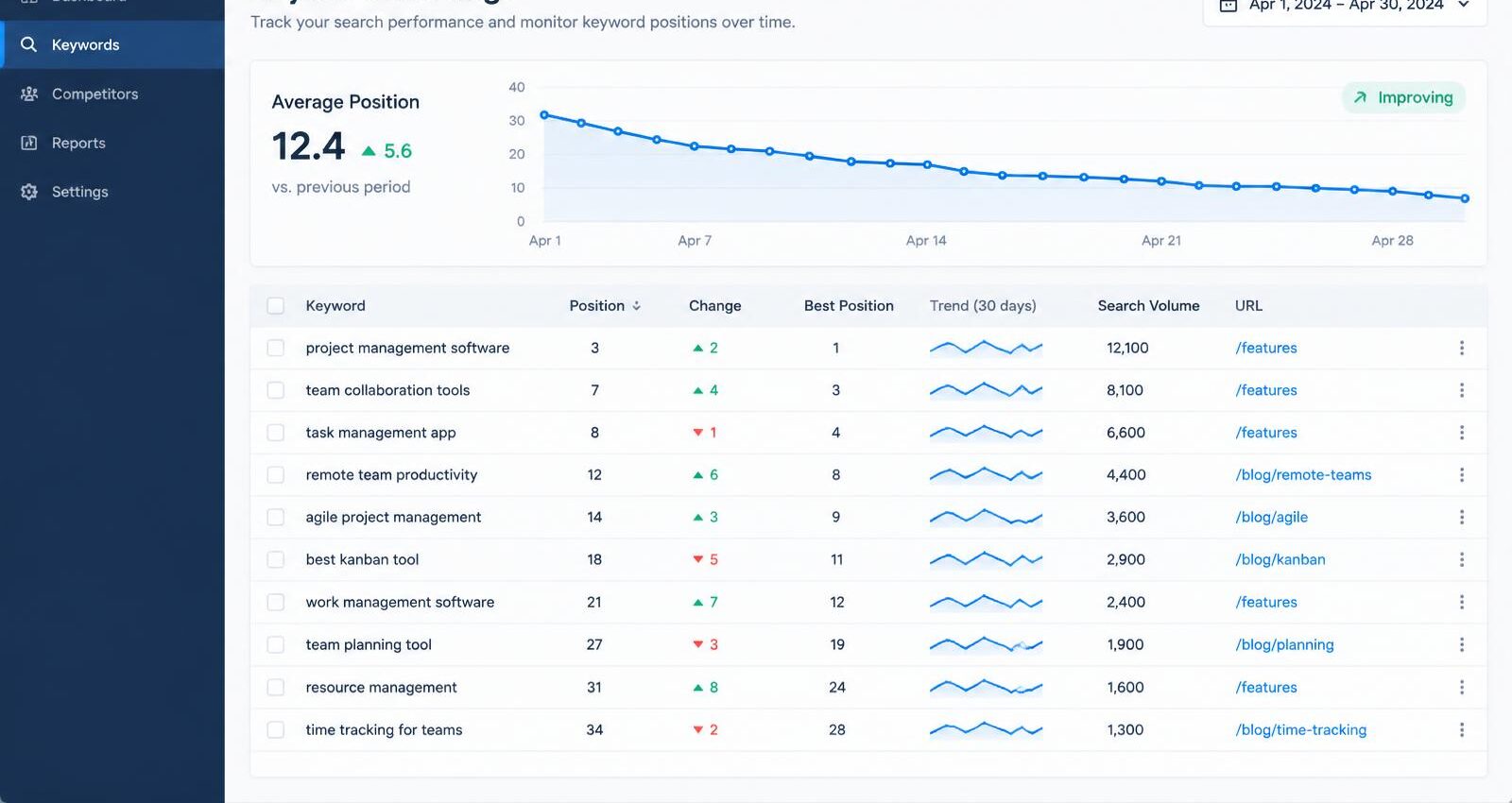Open three-dot menu for time tracking for teams

pyautogui.click(x=1461, y=729)
